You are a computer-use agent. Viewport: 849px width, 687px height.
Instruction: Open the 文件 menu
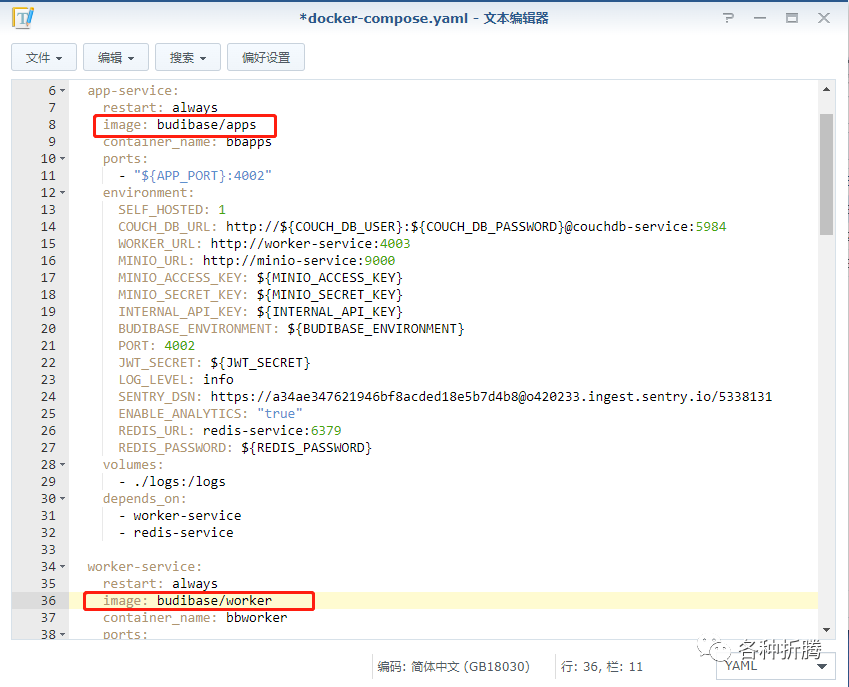click(44, 57)
